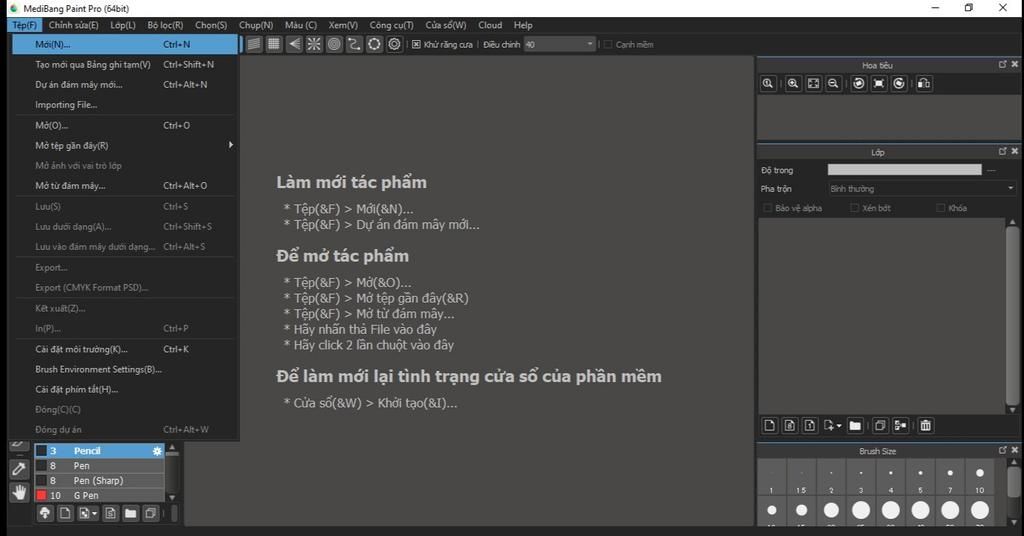Select the vanishing point snap icon
Screen dimensions: 1024x536
(295, 44)
